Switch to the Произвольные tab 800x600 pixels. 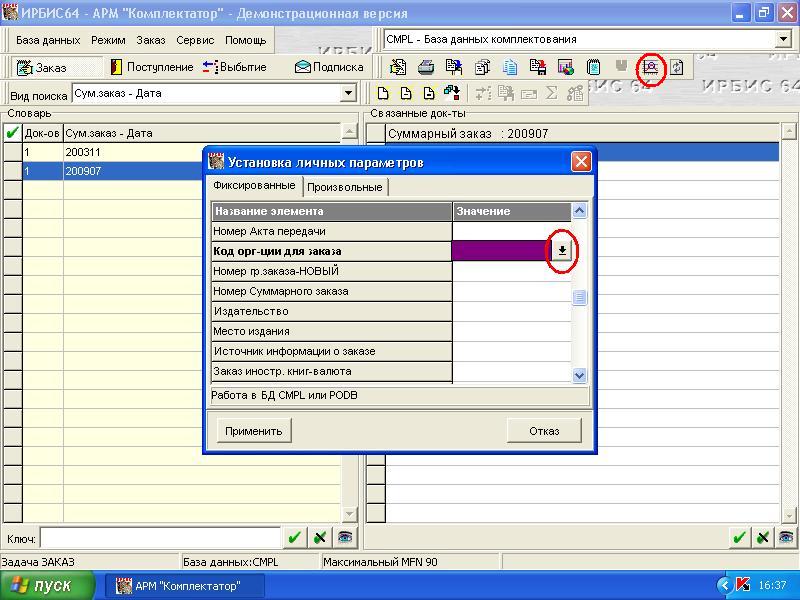[344, 187]
